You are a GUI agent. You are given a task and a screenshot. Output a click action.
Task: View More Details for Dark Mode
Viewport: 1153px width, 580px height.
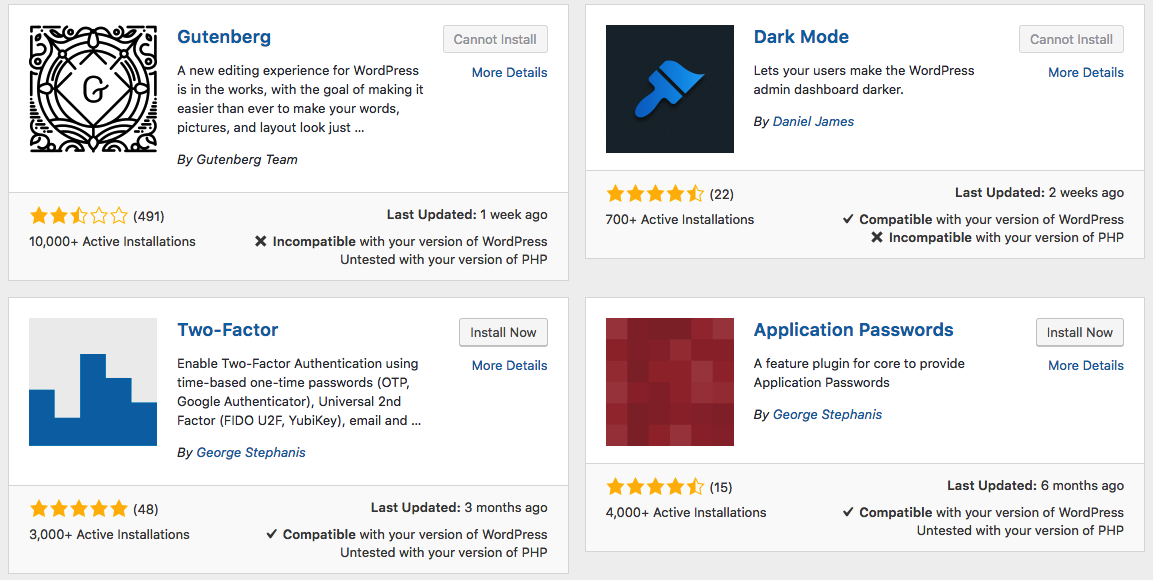(x=1085, y=72)
